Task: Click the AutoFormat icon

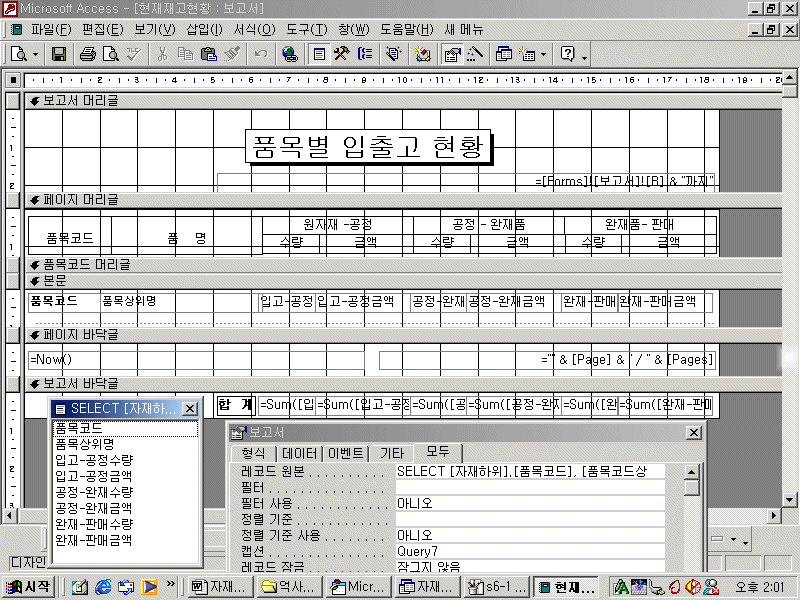Action: [393, 54]
